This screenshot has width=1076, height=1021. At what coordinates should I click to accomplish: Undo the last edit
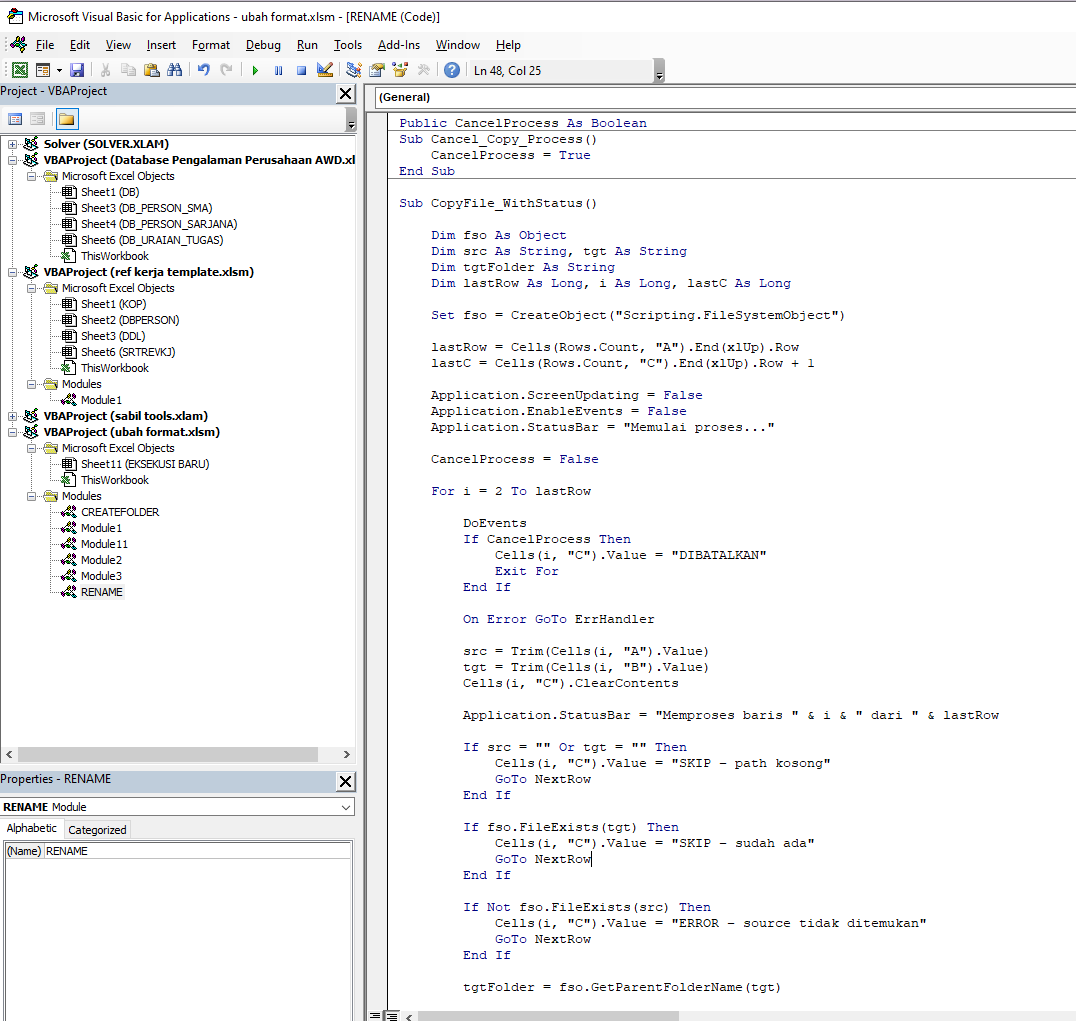[203, 70]
